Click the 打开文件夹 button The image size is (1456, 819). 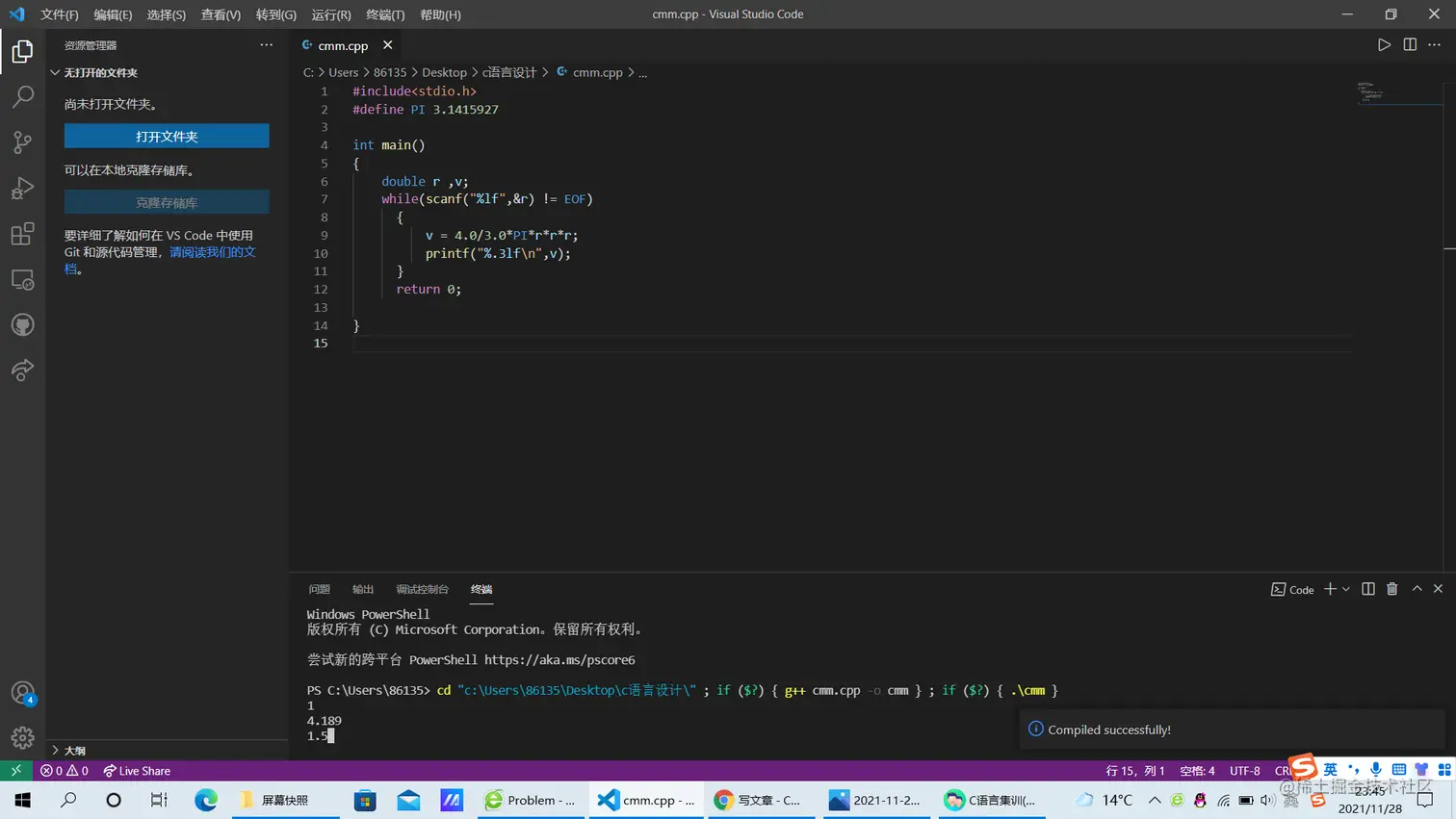[167, 137]
